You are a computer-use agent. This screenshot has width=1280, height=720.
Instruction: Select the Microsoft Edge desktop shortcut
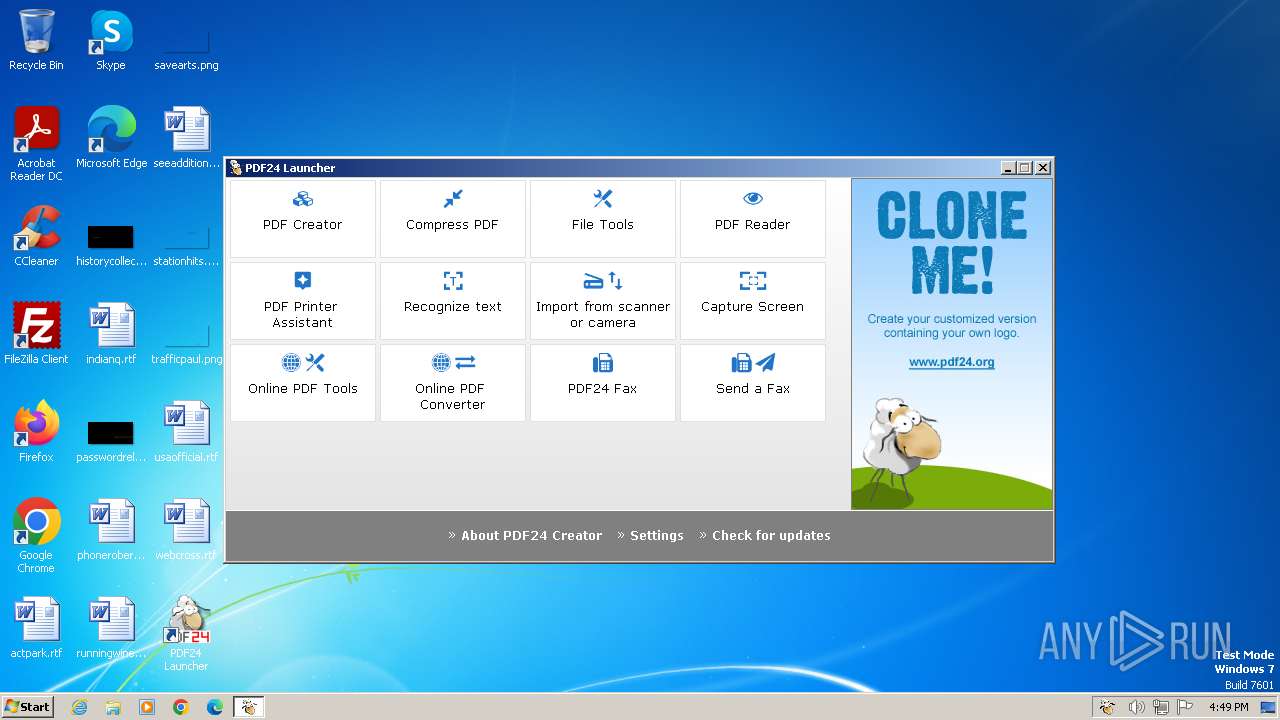click(111, 138)
